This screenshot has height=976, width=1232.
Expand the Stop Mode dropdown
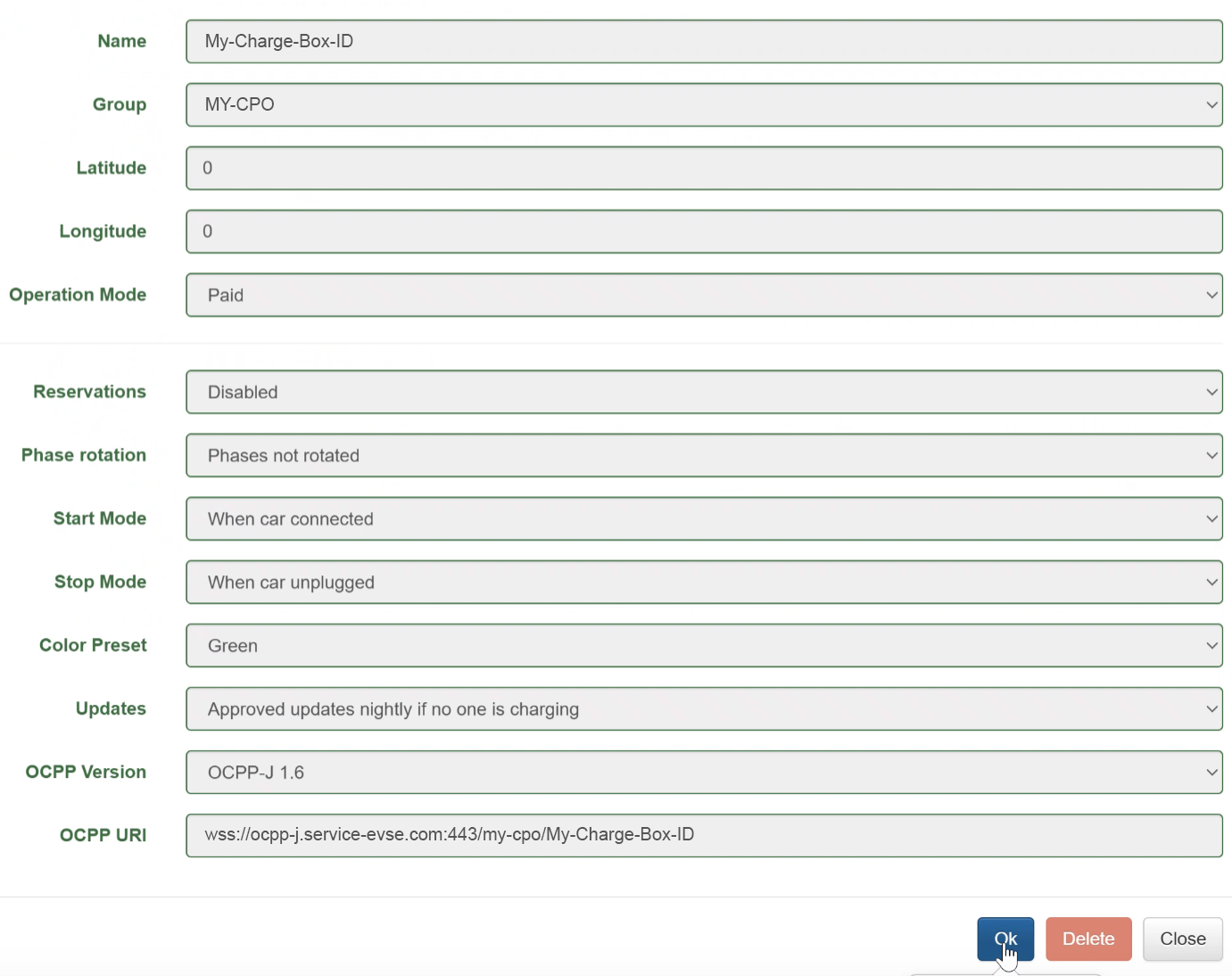(703, 583)
